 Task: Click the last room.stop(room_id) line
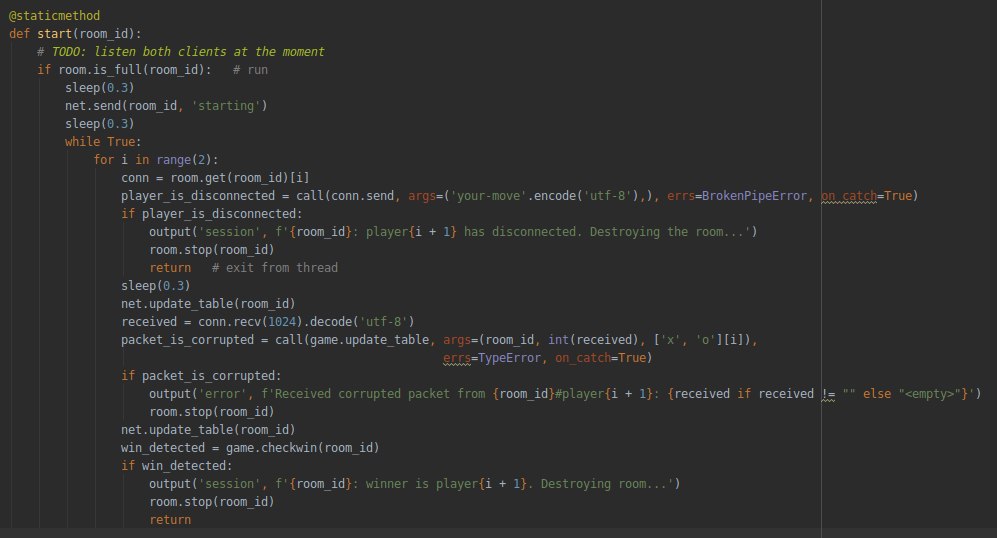212,502
